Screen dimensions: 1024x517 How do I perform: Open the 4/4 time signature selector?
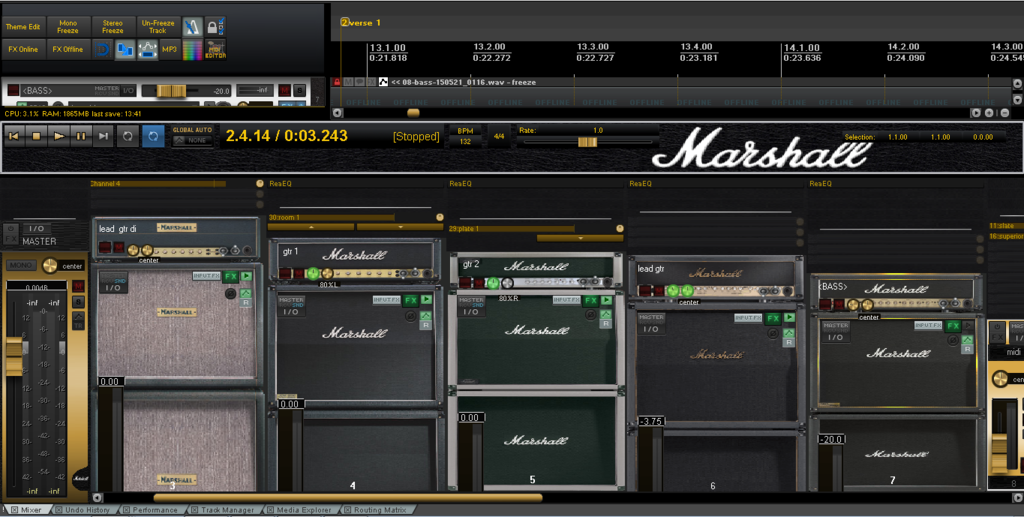[500, 136]
